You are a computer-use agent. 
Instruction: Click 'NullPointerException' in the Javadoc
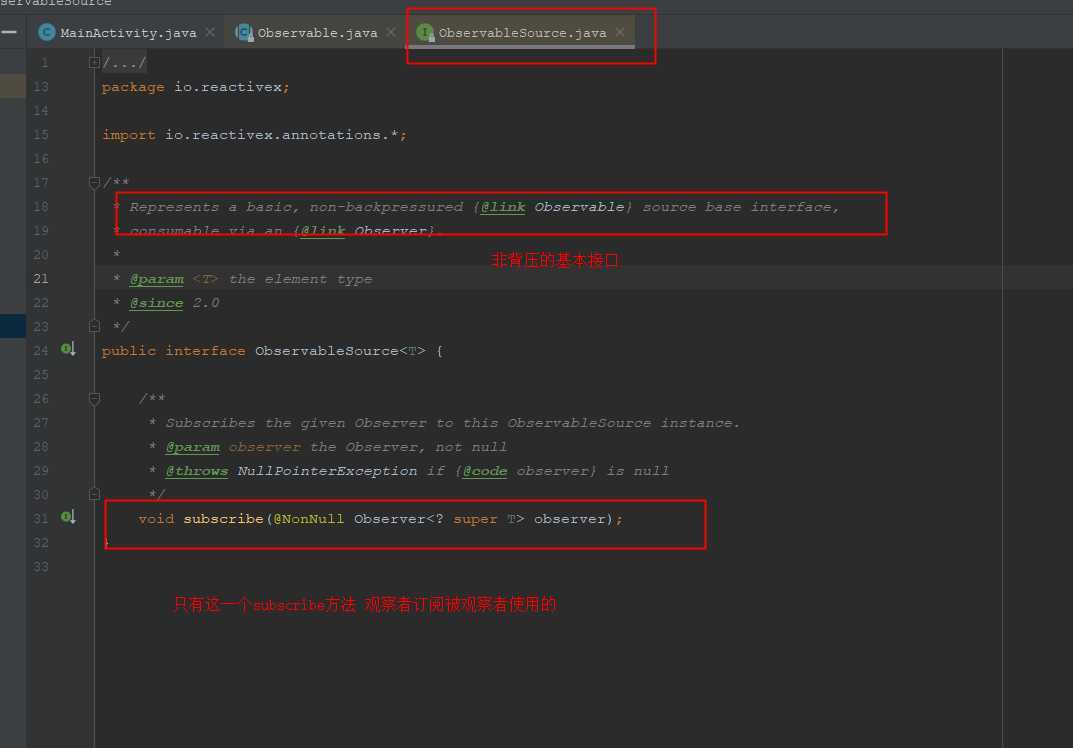pyautogui.click(x=327, y=471)
